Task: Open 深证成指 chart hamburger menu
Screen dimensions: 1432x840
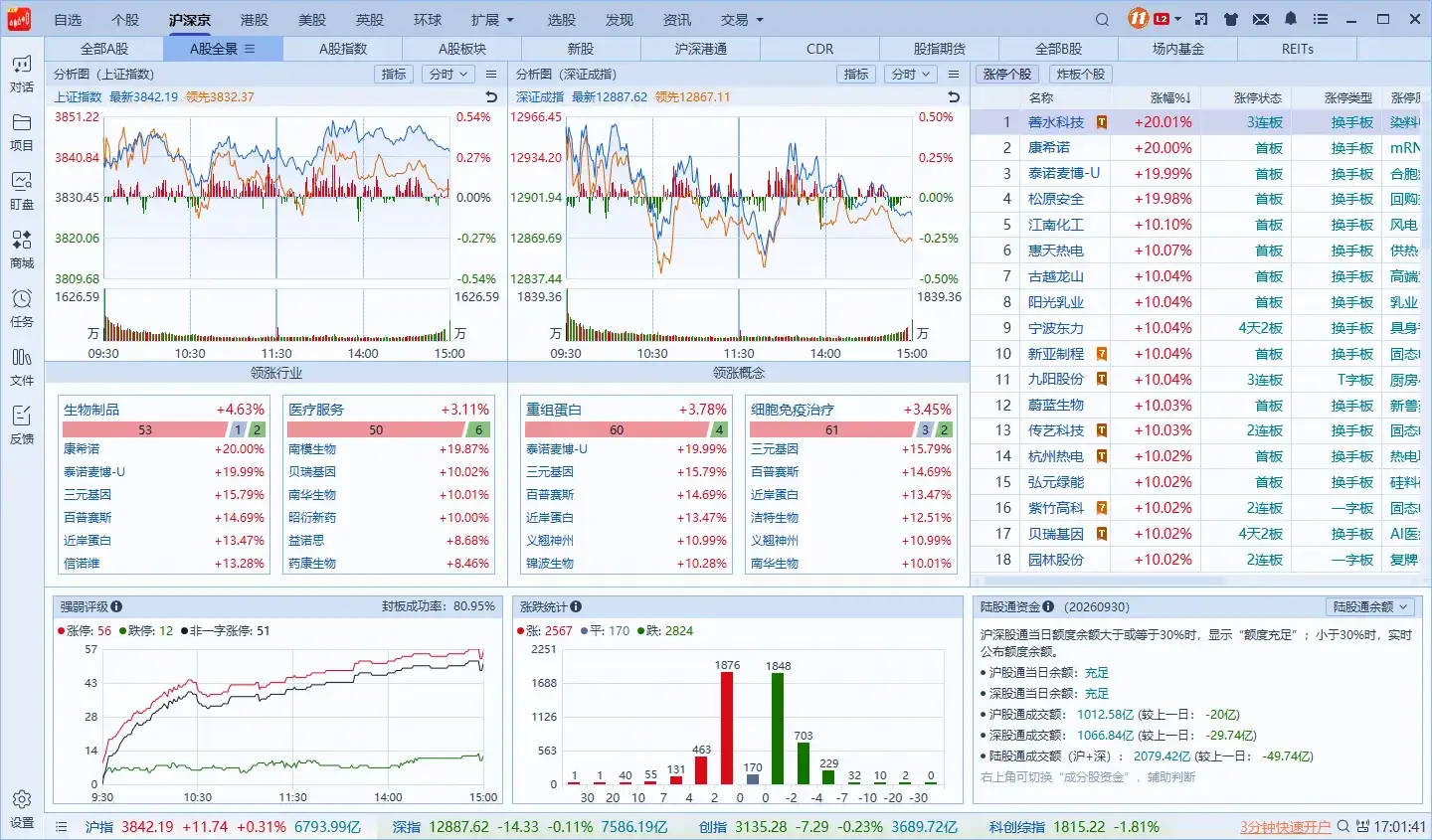Action: coord(954,75)
